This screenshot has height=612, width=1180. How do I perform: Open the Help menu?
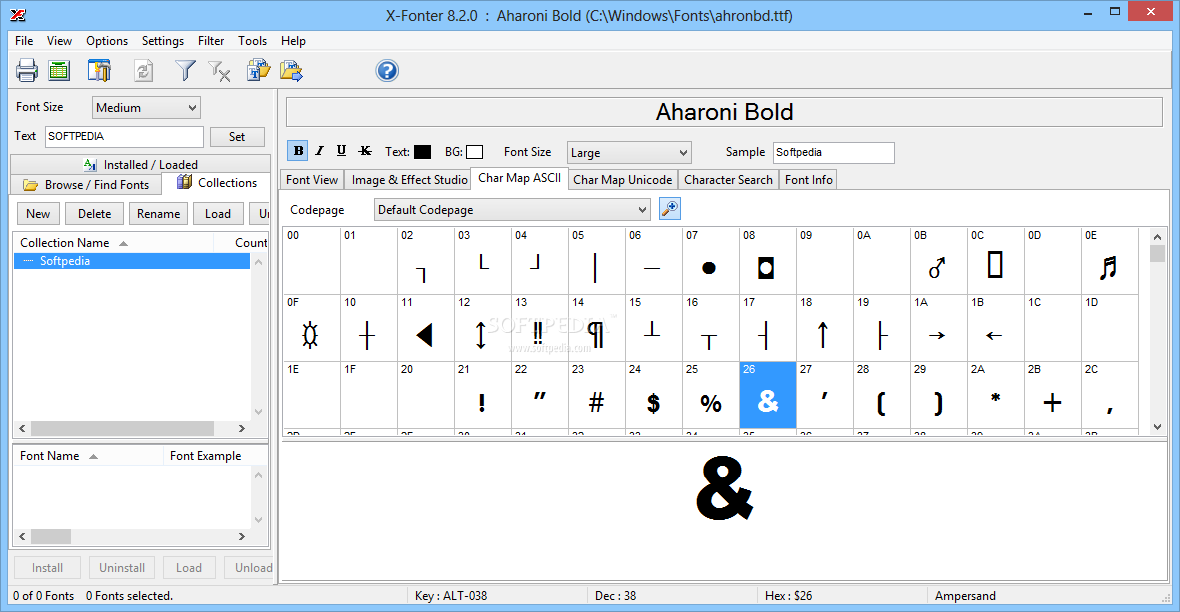(293, 41)
